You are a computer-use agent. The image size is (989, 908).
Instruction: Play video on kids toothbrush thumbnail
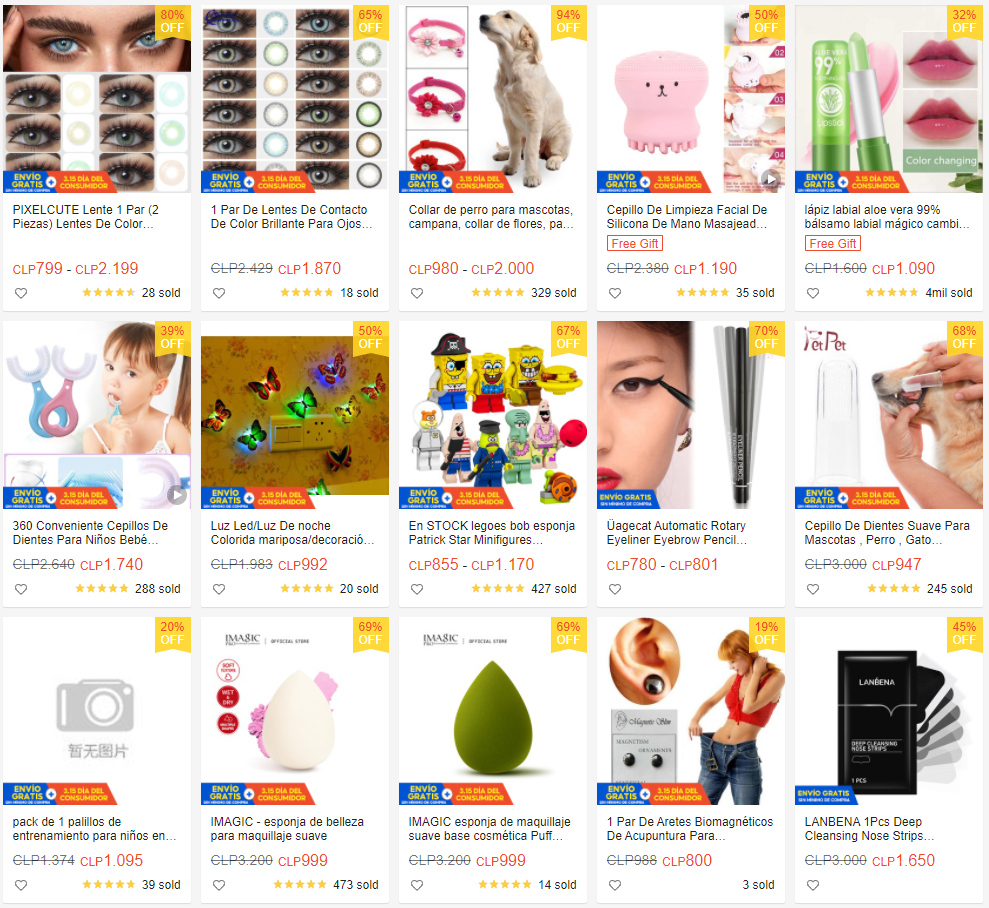tap(177, 495)
